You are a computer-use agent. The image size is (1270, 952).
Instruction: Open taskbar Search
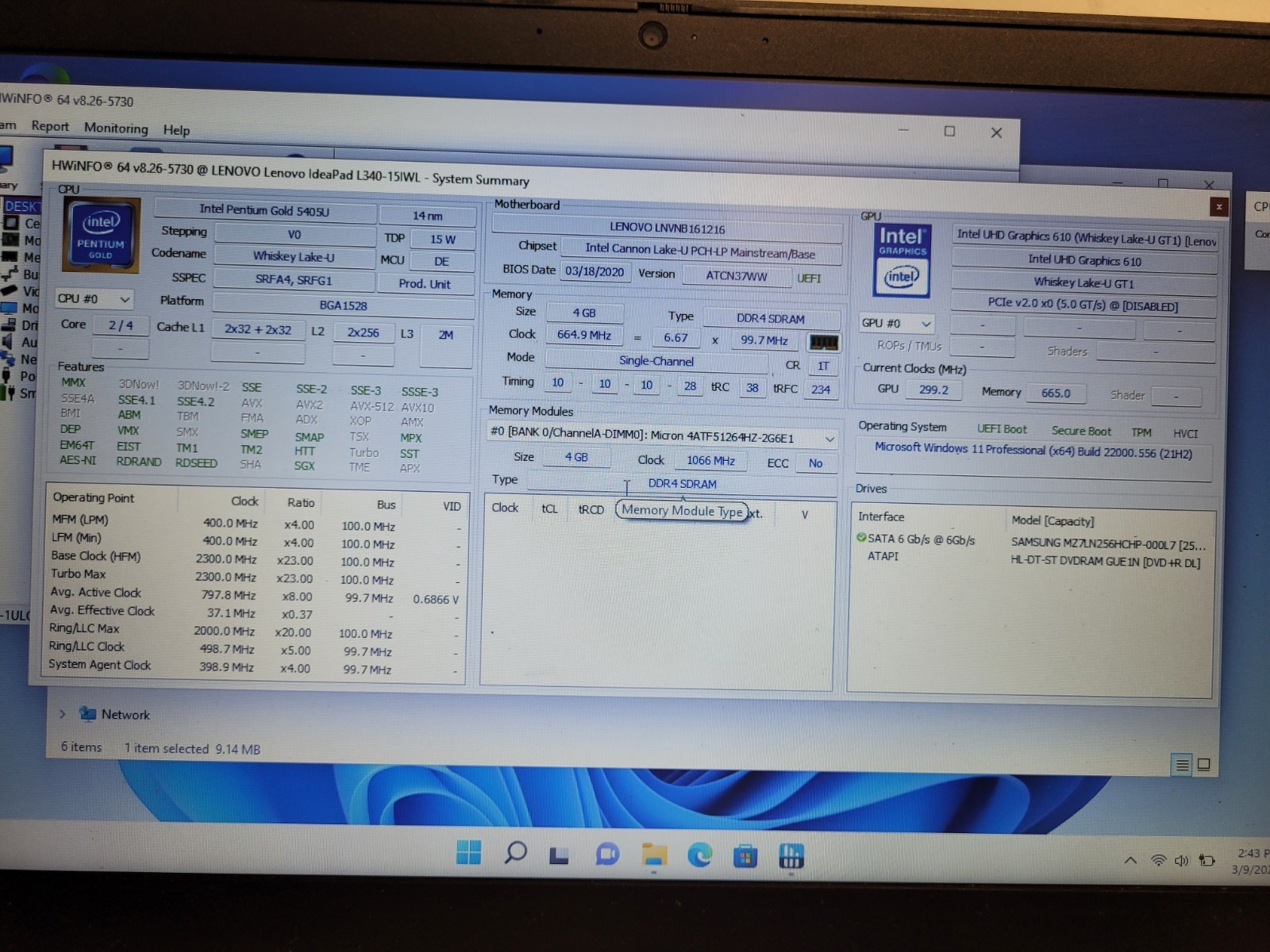tap(515, 853)
